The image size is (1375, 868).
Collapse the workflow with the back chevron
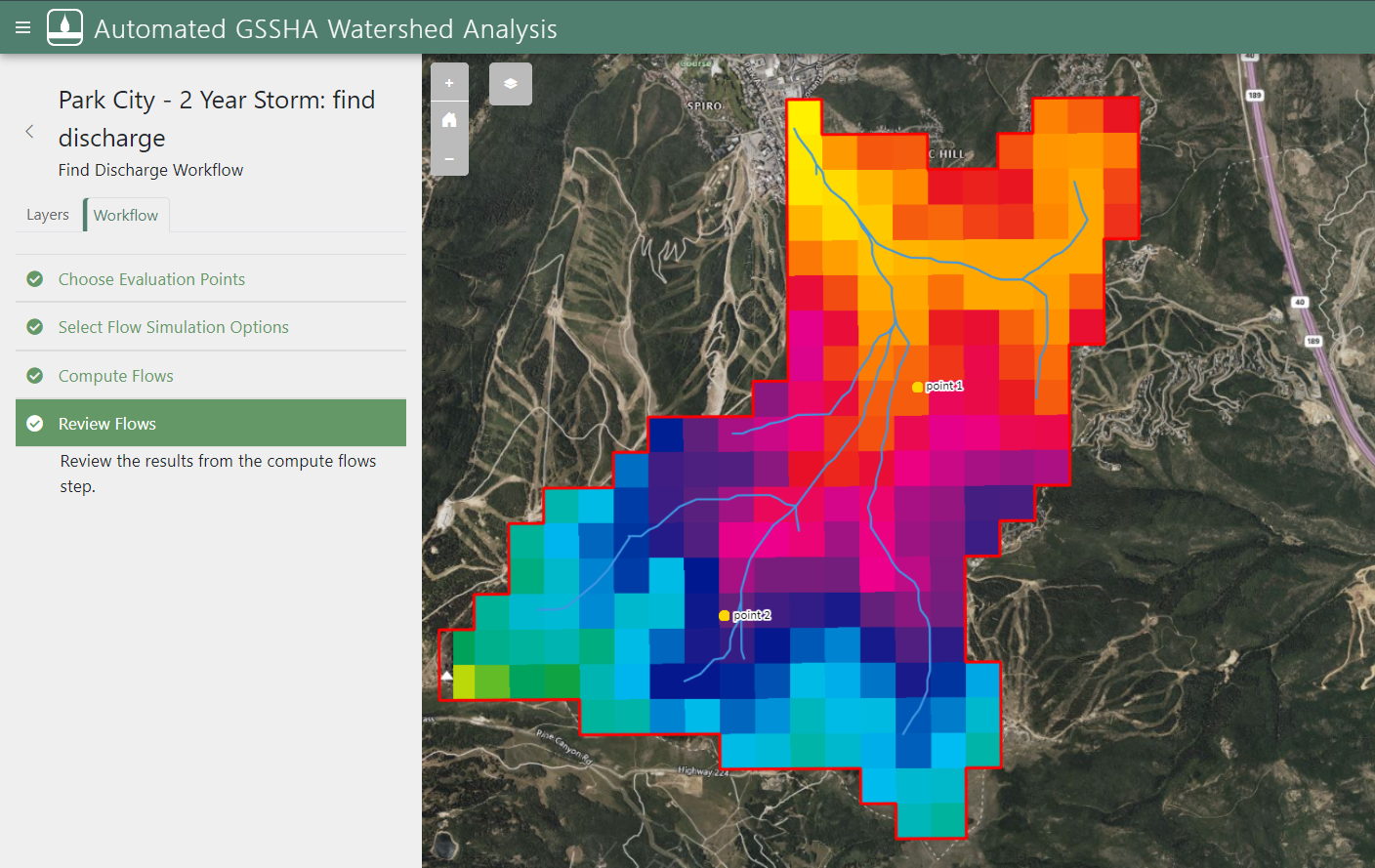tap(28, 130)
